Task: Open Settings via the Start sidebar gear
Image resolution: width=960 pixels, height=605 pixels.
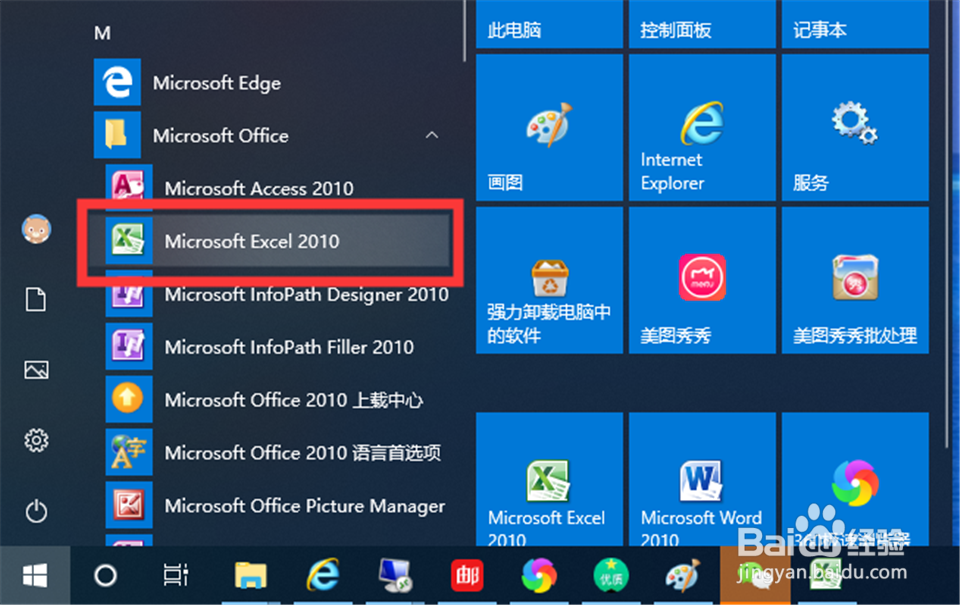Action: (36, 440)
